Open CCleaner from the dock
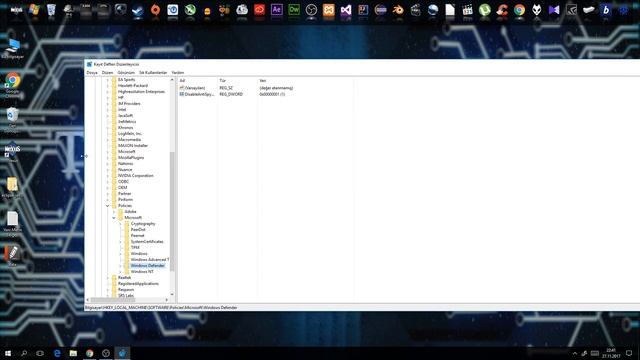Image resolution: width=640 pixels, height=360 pixels. point(502,10)
